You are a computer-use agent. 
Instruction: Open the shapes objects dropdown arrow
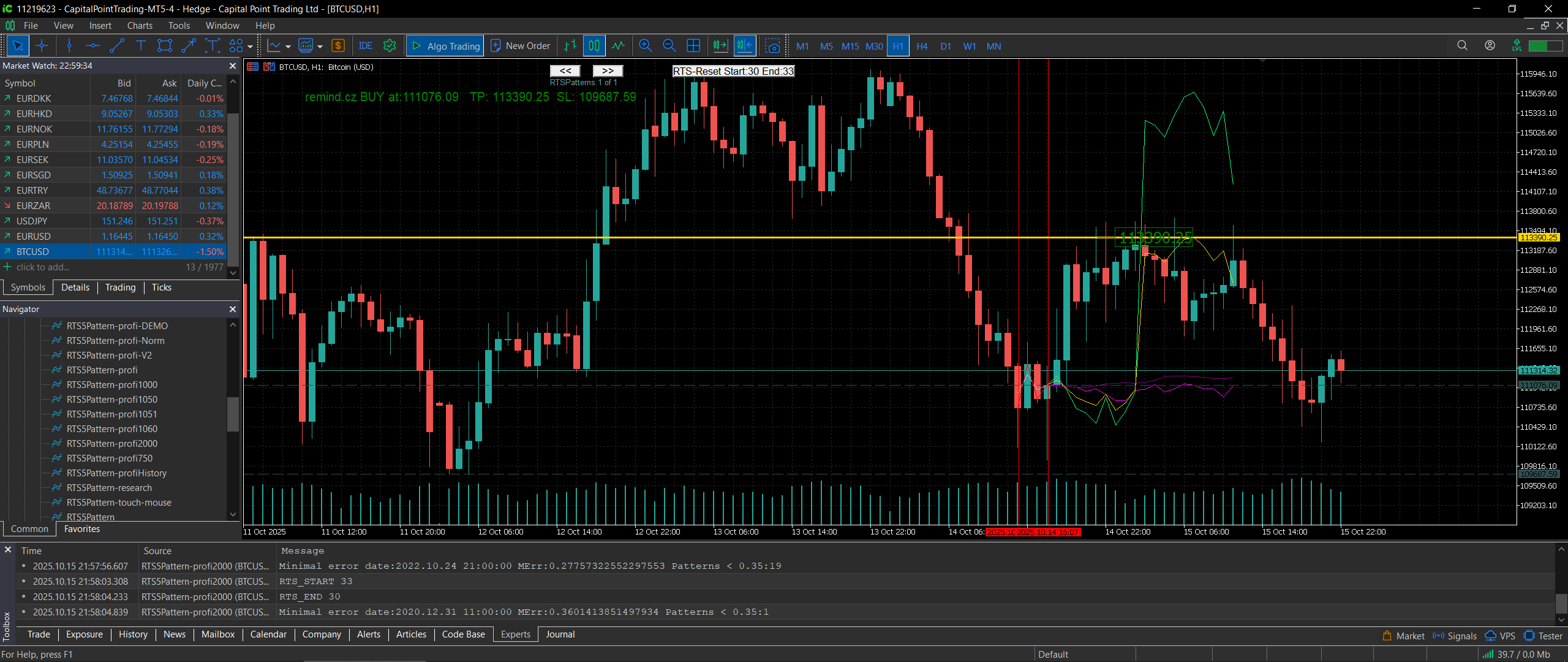(x=250, y=47)
